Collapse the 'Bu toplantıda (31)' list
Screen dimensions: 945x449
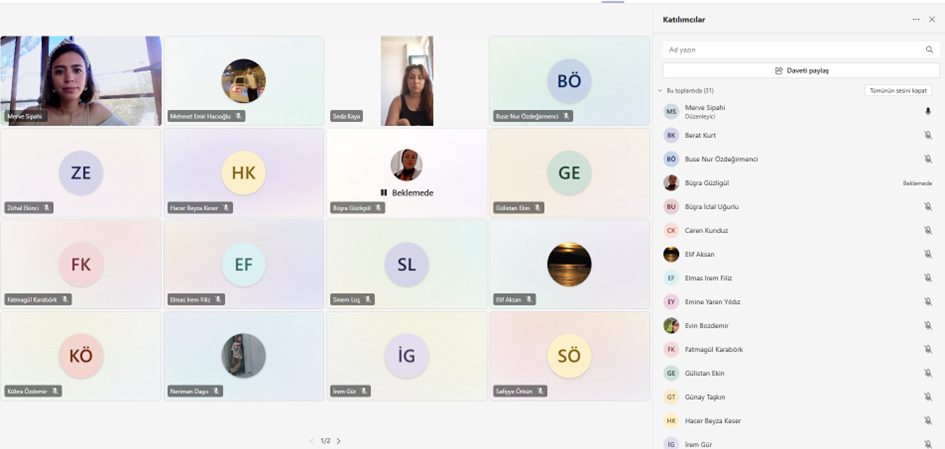(660, 90)
